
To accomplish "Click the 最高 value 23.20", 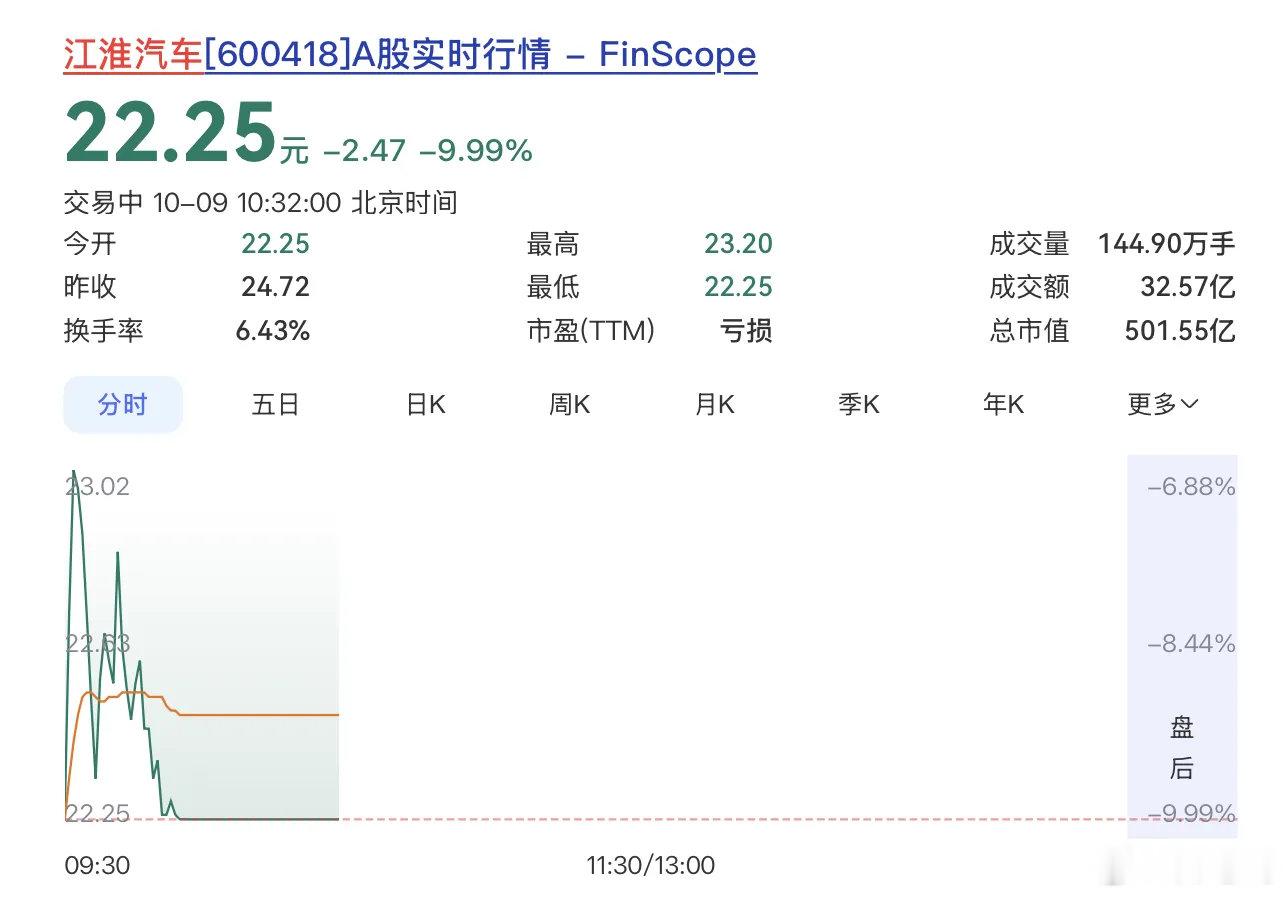I will point(738,244).
